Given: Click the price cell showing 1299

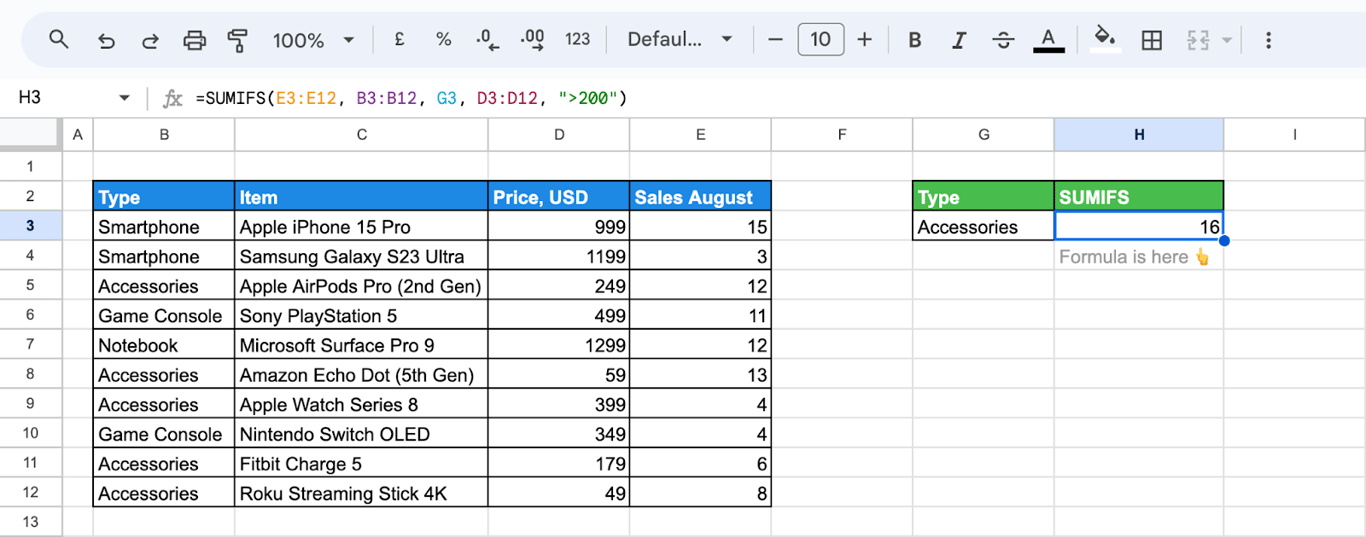Looking at the screenshot, I should [559, 345].
